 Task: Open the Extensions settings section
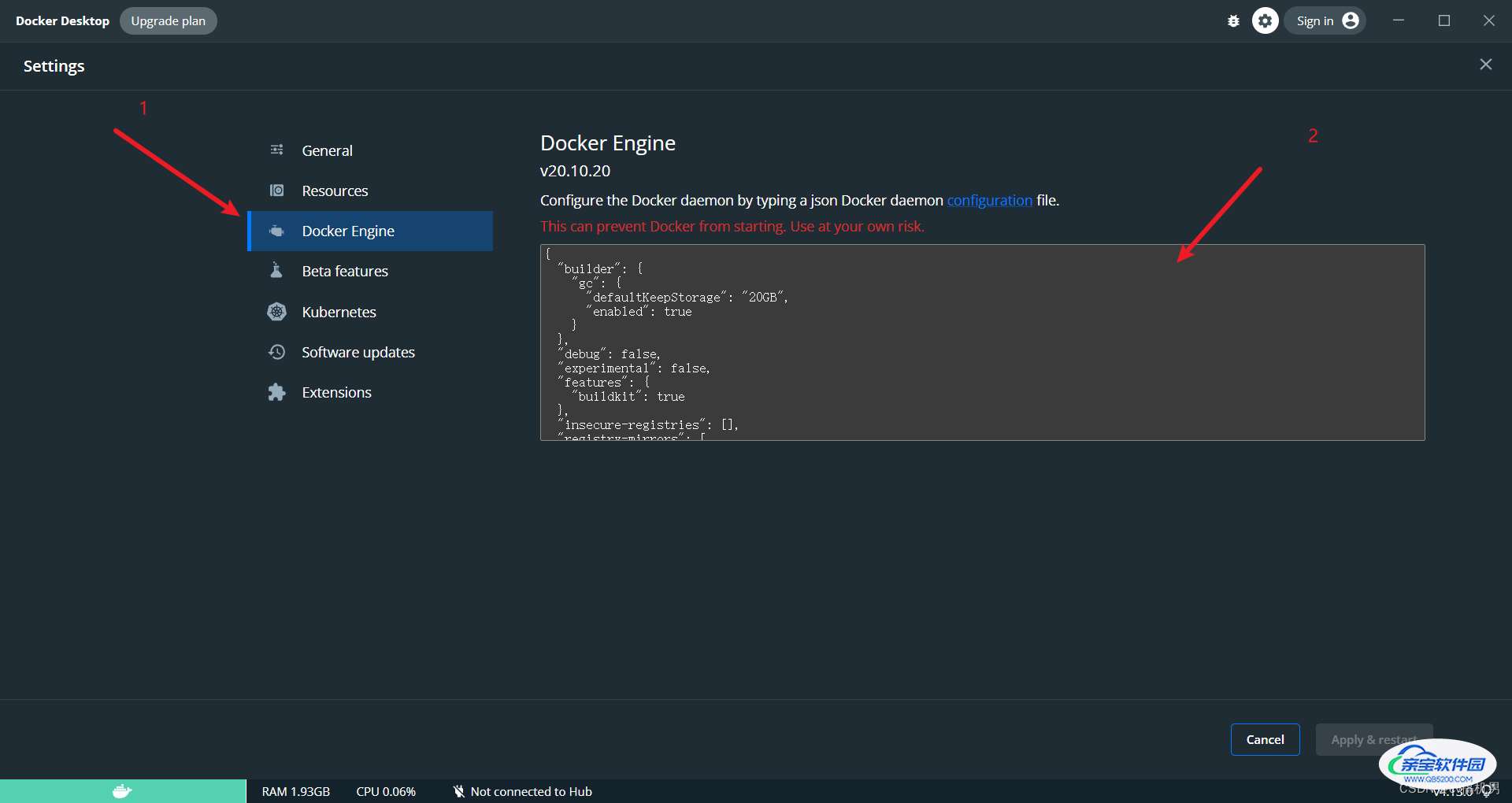[x=370, y=392]
